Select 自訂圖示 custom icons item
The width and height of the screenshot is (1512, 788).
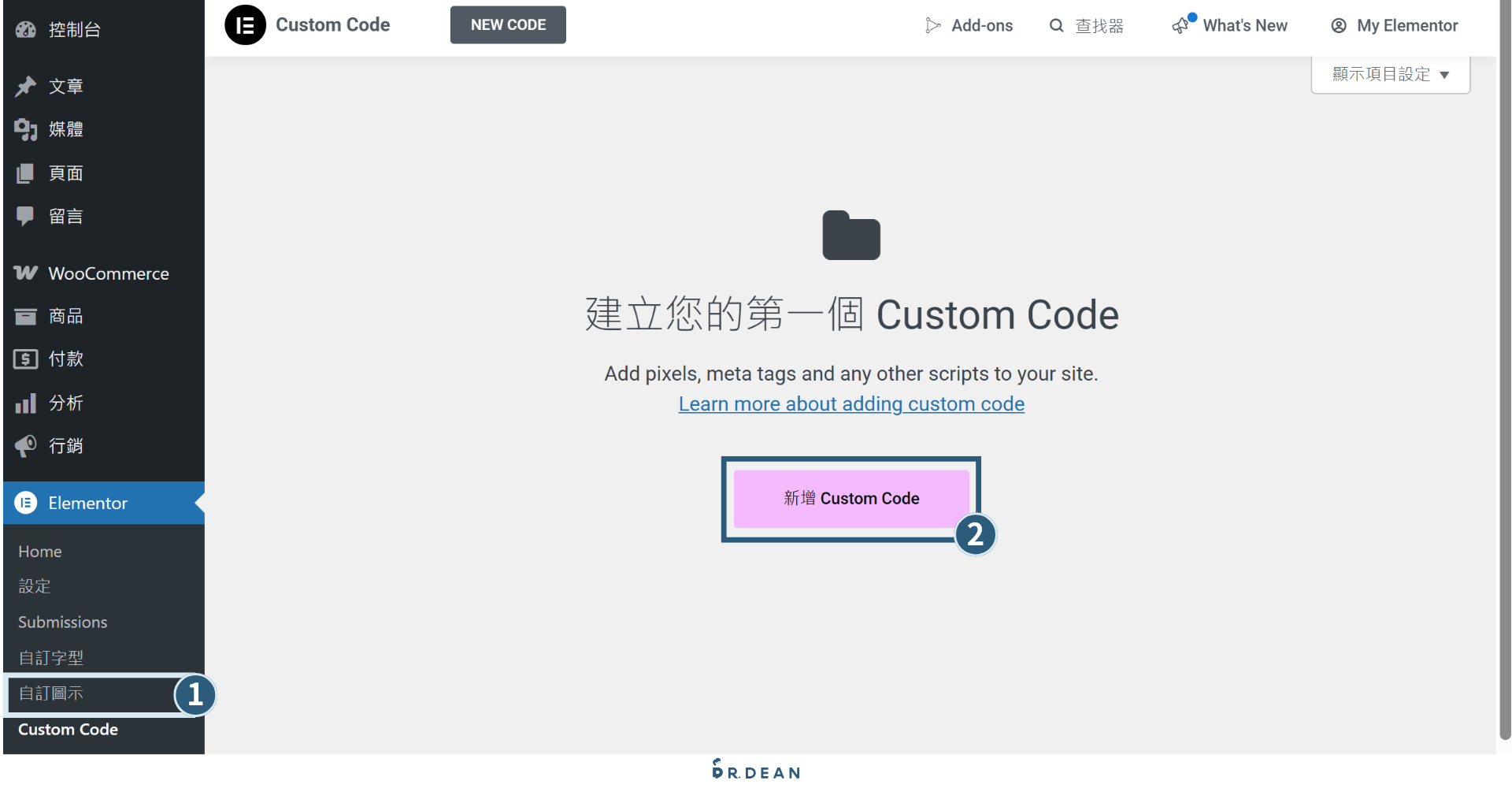[50, 694]
